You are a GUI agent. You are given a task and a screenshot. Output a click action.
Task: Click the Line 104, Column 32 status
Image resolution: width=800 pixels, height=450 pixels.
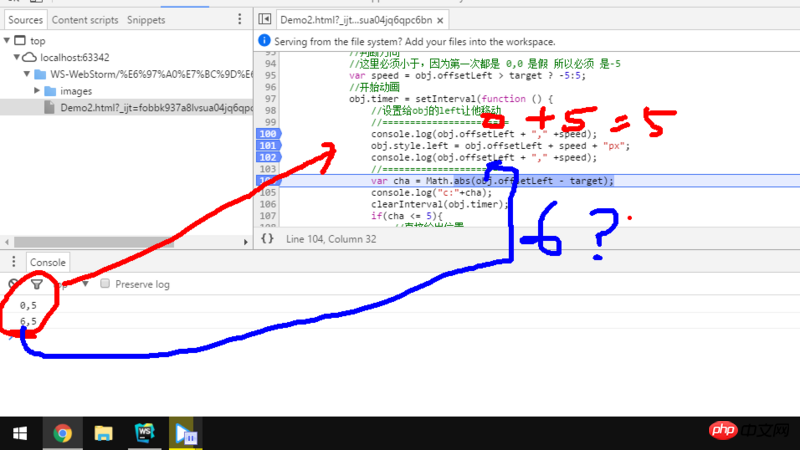[331, 239]
